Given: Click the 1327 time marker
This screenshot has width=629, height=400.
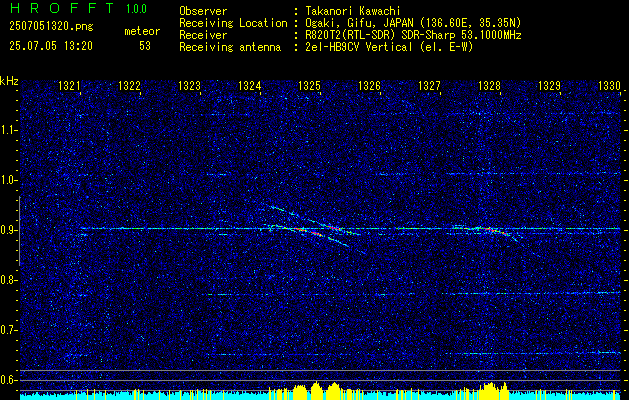Looking at the screenshot, I should point(429,86).
